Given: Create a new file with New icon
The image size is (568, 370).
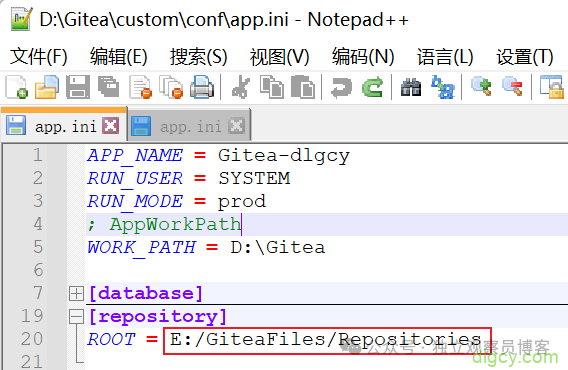Looking at the screenshot, I should coord(16,87).
